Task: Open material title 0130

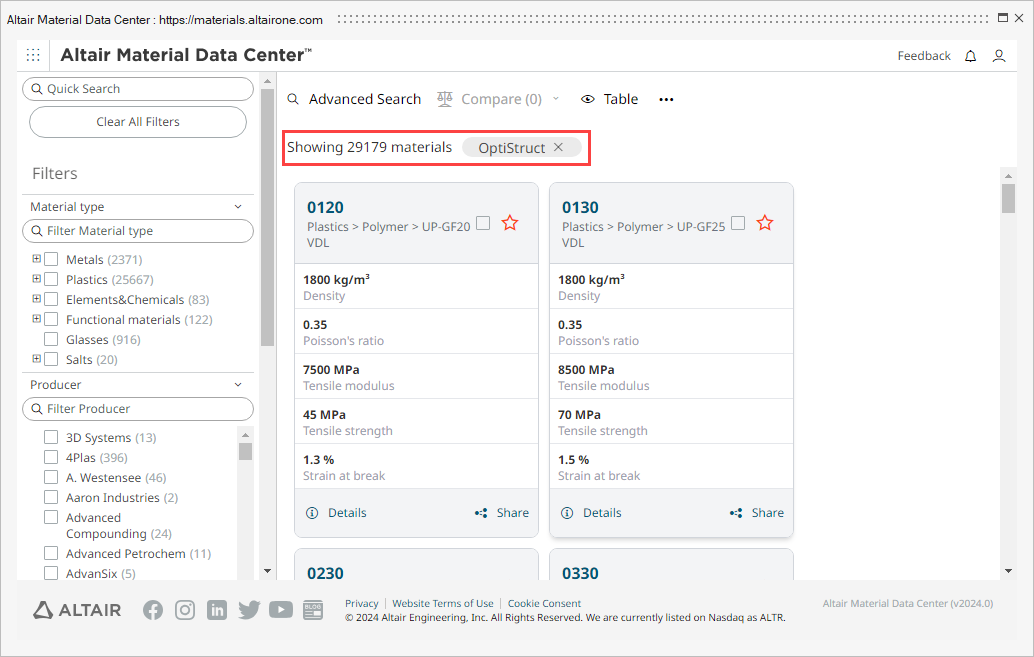Action: (580, 207)
